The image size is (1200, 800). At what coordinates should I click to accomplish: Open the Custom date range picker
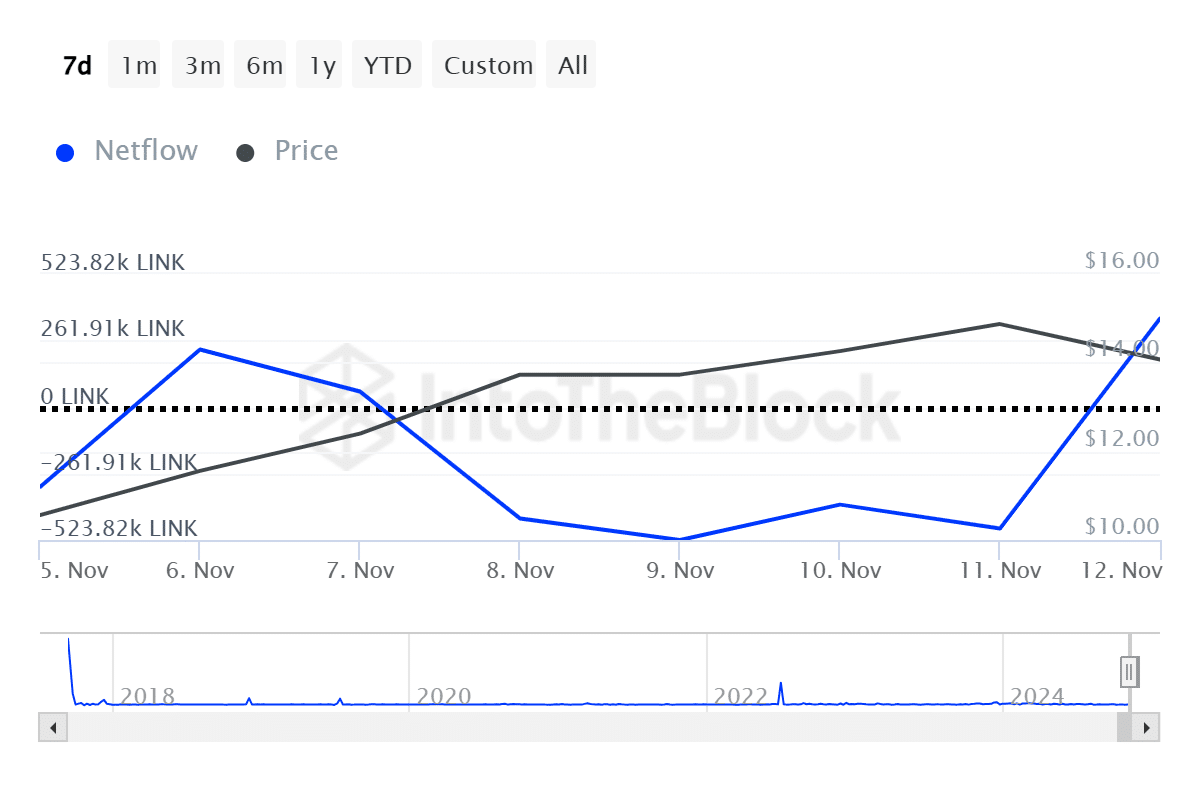click(488, 66)
